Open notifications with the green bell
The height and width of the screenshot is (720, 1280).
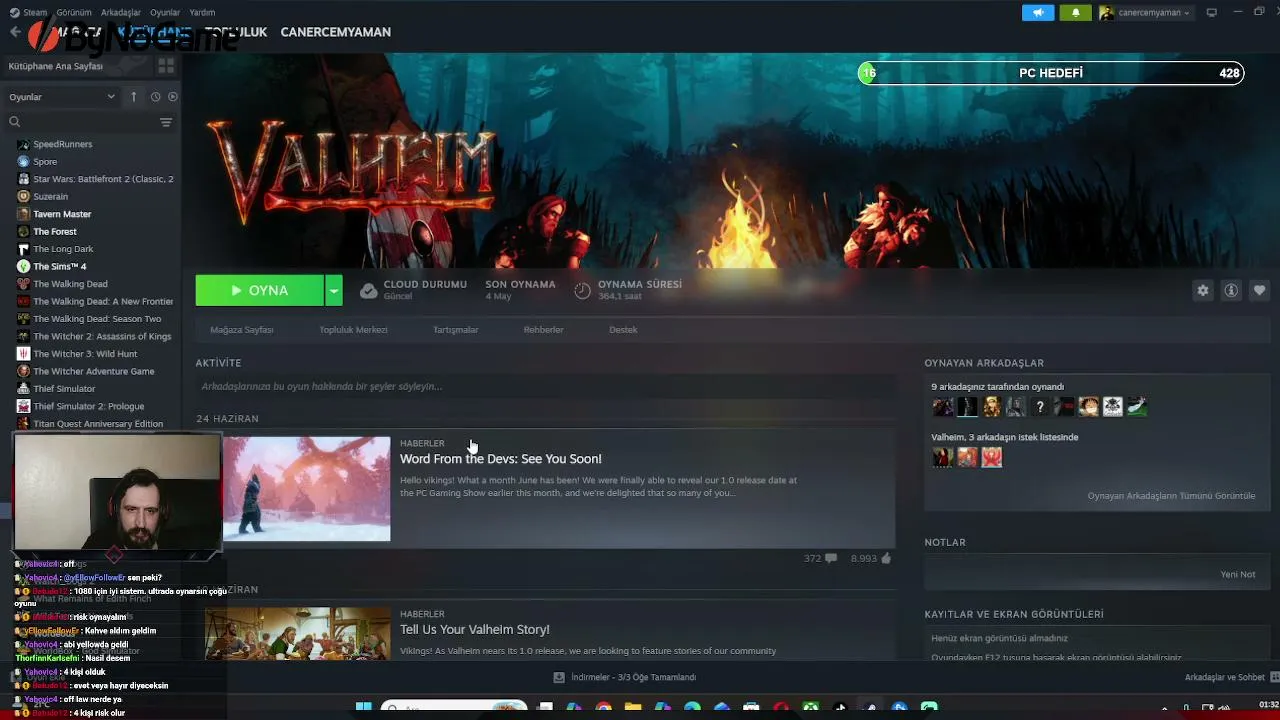[x=1076, y=13]
